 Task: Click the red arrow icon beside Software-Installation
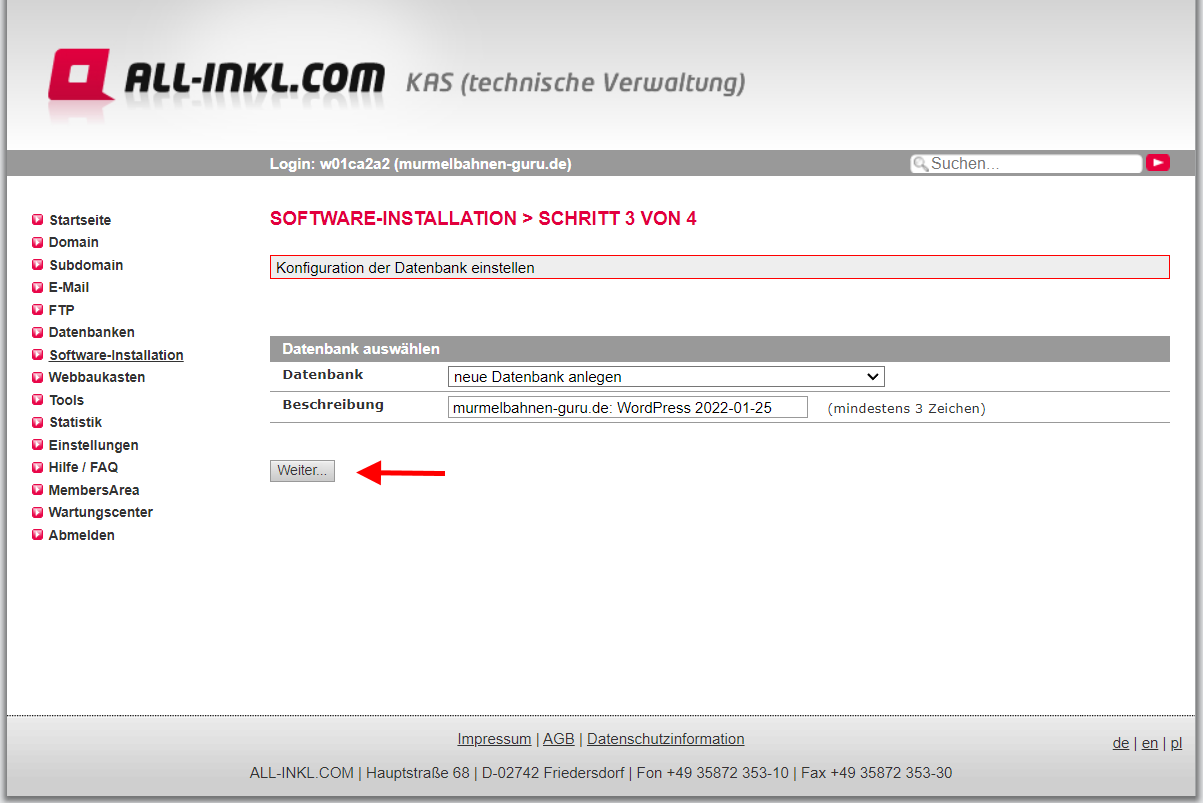[x=38, y=355]
